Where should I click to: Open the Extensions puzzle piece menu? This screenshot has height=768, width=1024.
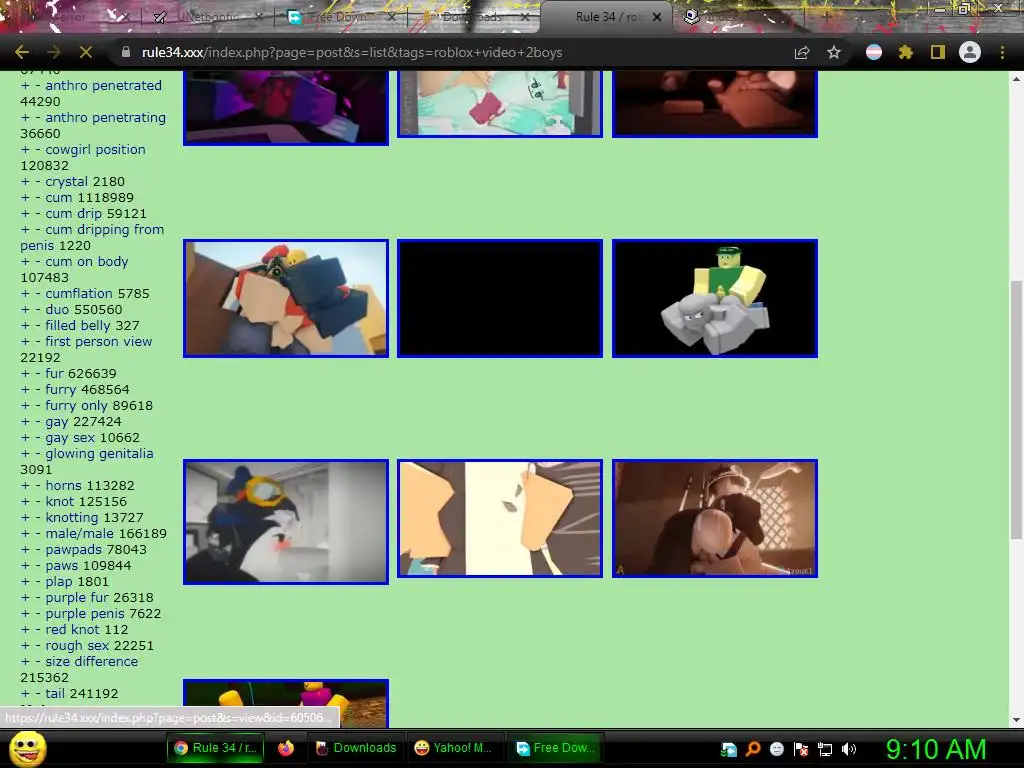pos(905,52)
